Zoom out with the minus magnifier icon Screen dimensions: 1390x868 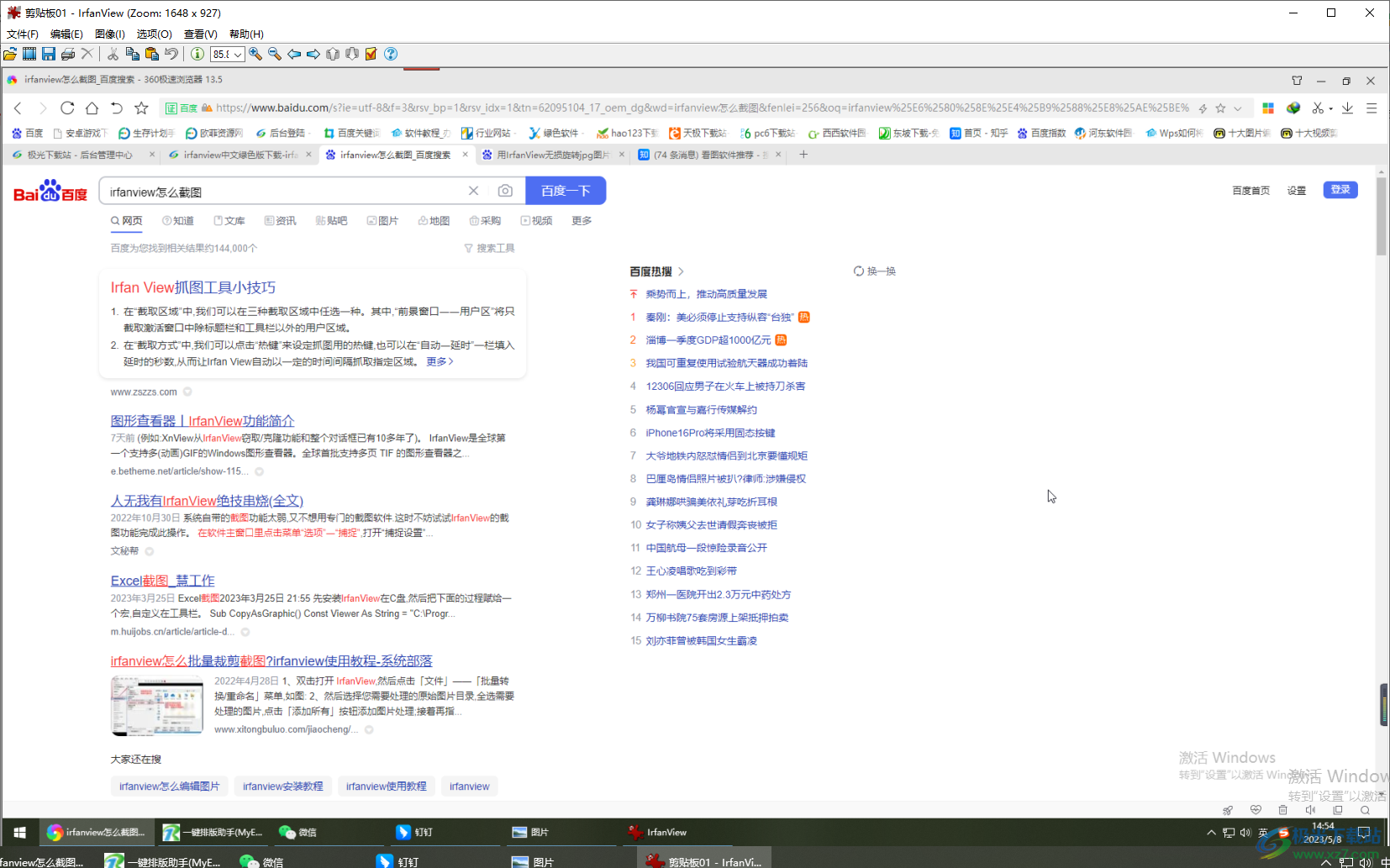pos(275,54)
